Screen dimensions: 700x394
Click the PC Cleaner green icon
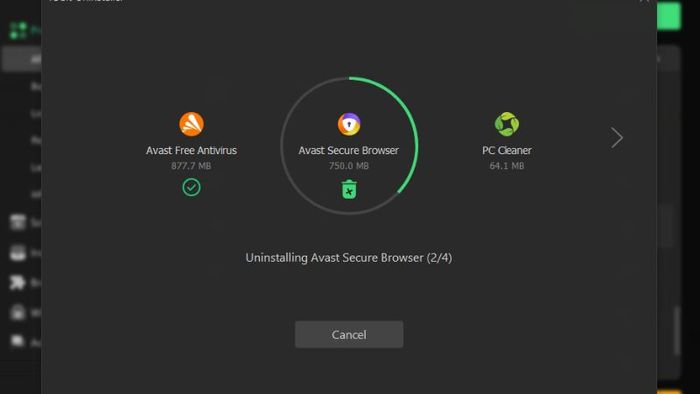click(507, 124)
